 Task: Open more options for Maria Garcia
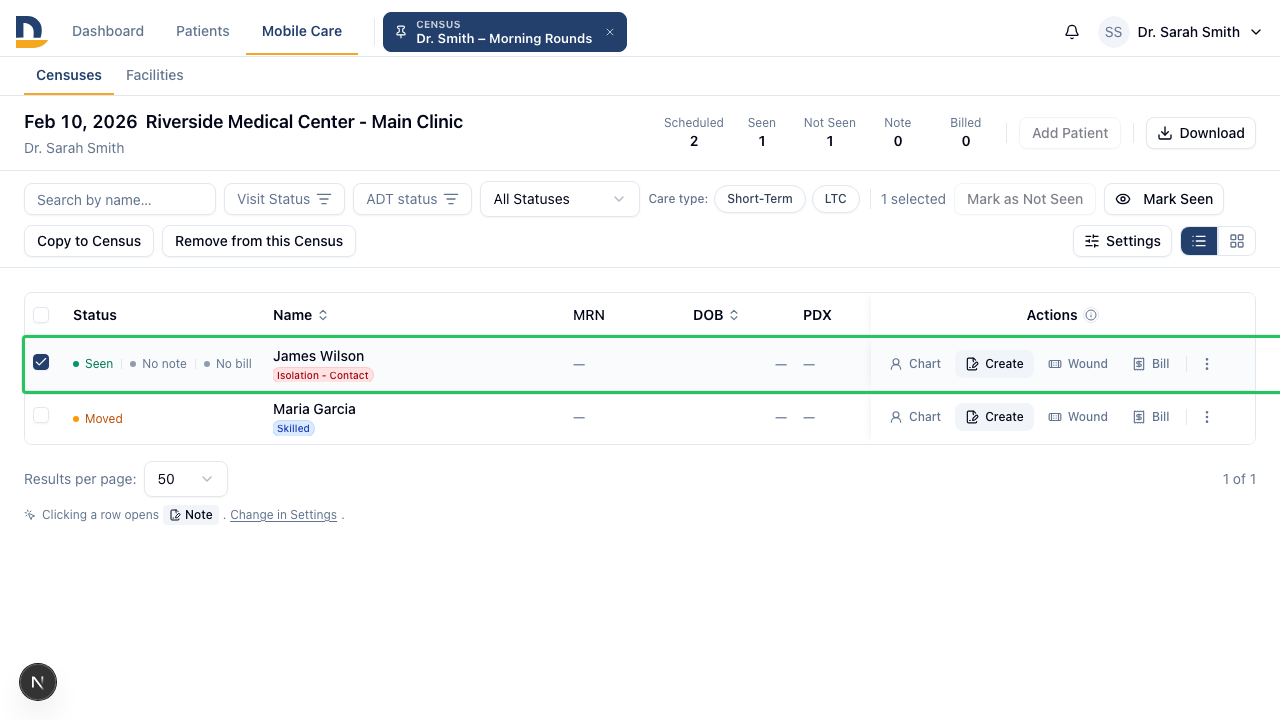pos(1207,417)
